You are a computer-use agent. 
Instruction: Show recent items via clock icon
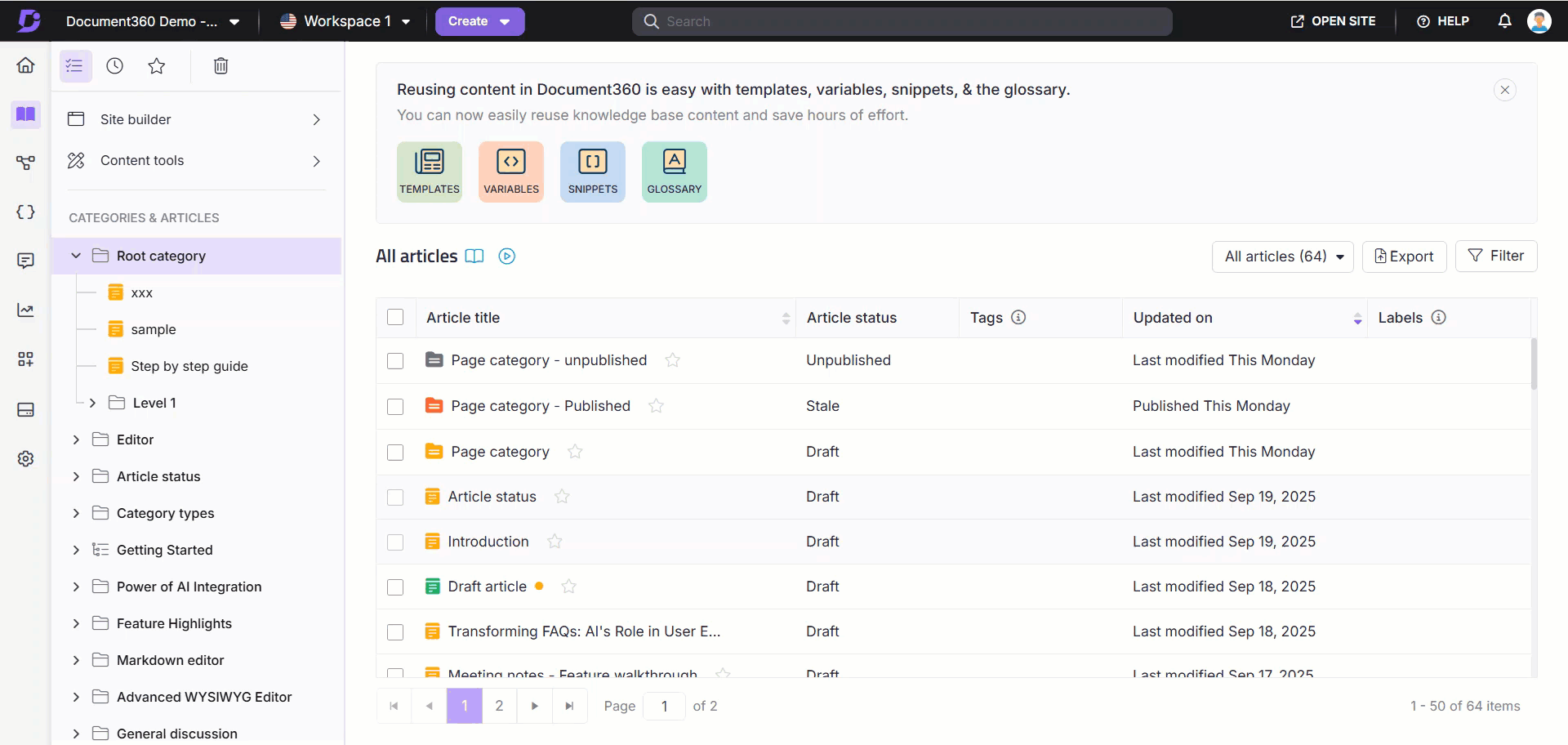click(115, 66)
